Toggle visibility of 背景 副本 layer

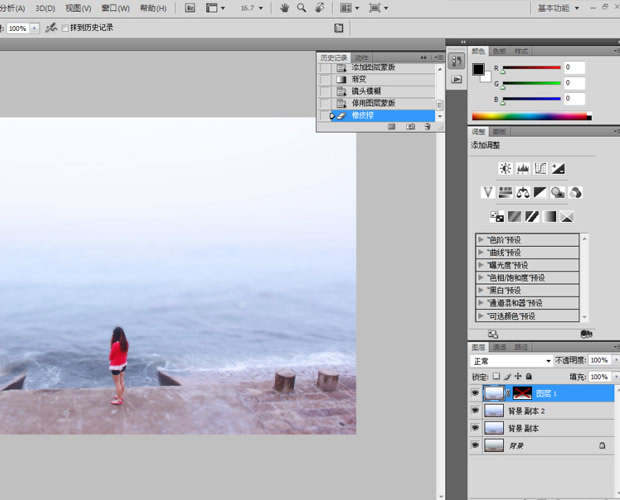click(475, 428)
